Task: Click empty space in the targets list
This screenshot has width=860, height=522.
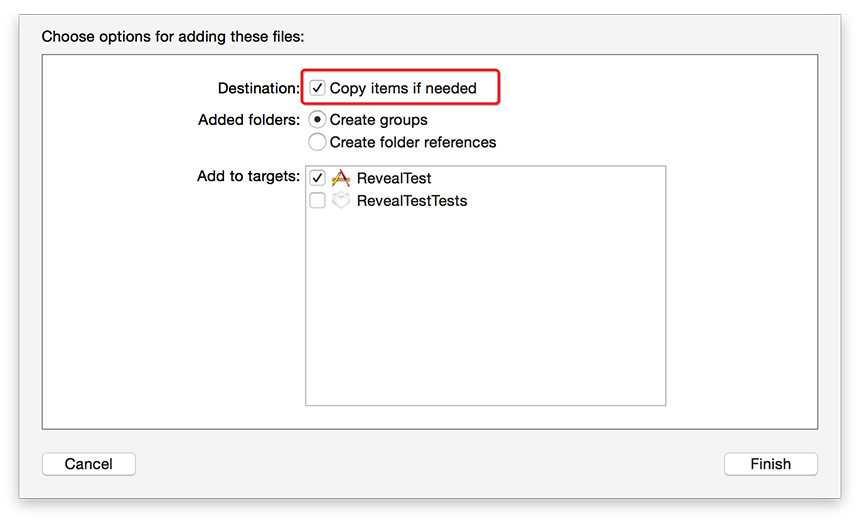Action: point(485,307)
